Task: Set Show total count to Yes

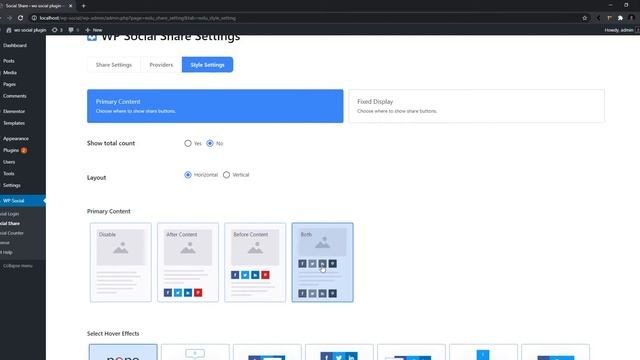Action: tap(188, 143)
